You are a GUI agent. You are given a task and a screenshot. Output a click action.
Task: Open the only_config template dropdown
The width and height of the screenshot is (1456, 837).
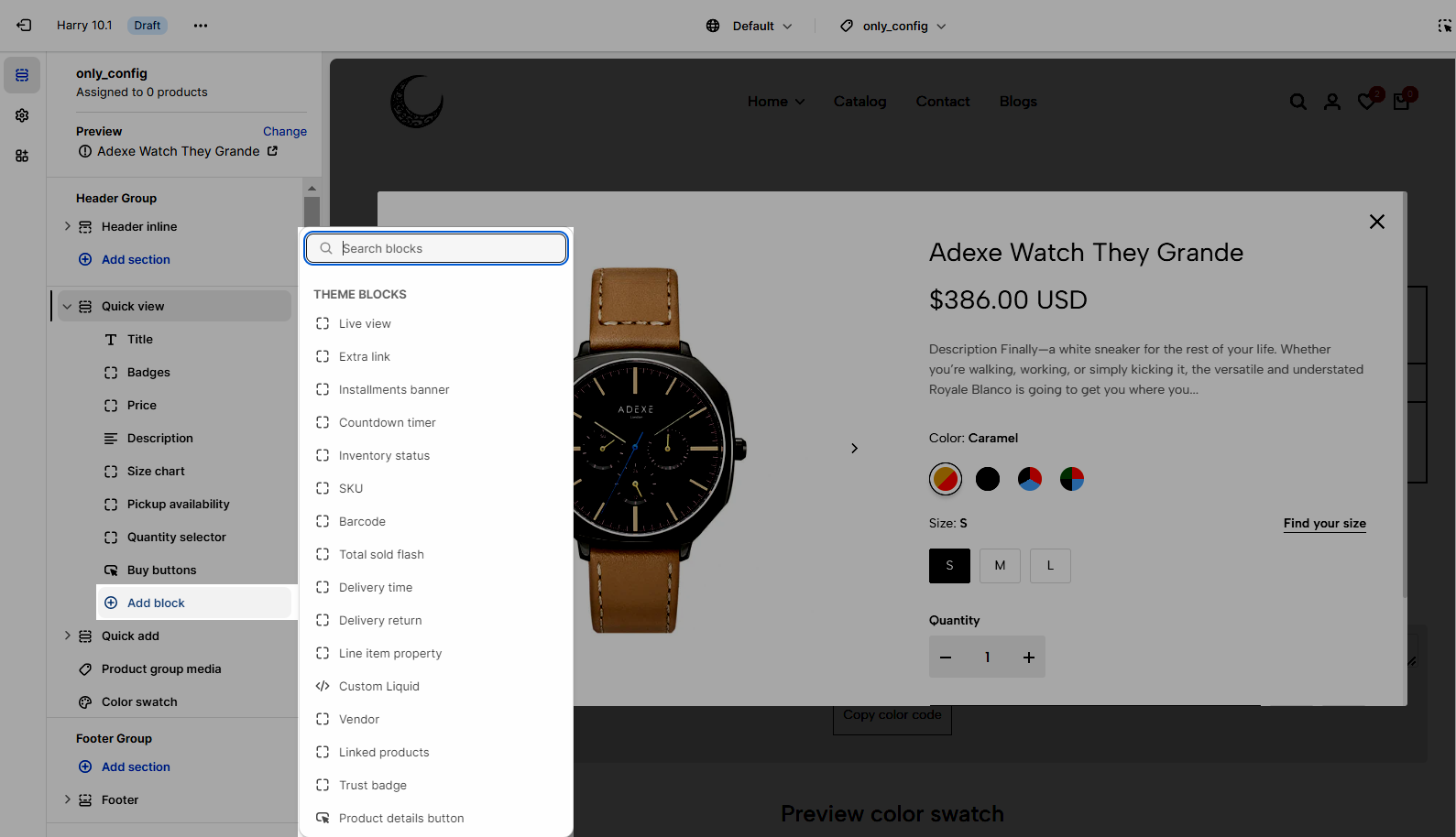pos(893,26)
